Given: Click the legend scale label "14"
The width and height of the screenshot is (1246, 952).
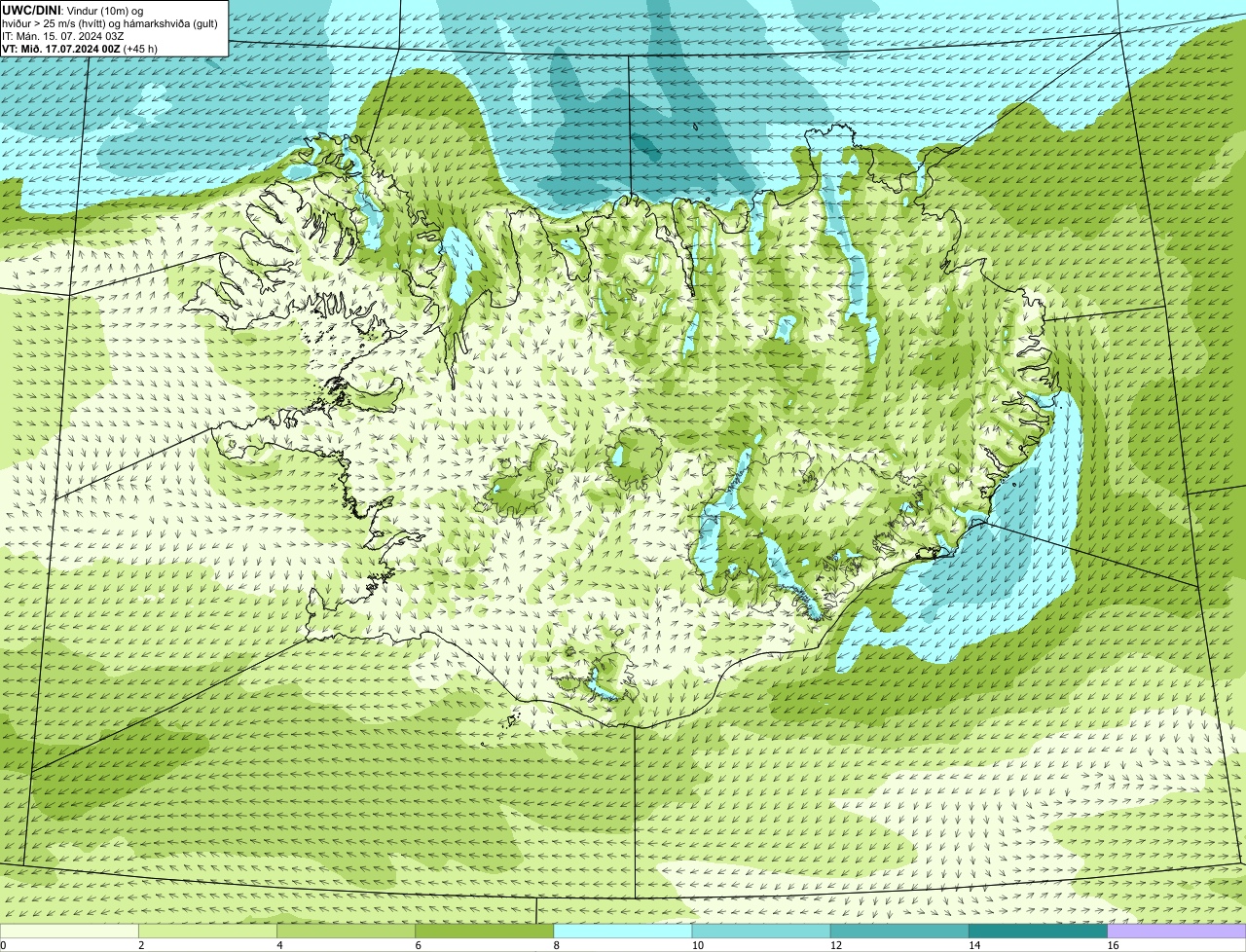Looking at the screenshot, I should pyautogui.click(x=973, y=945).
